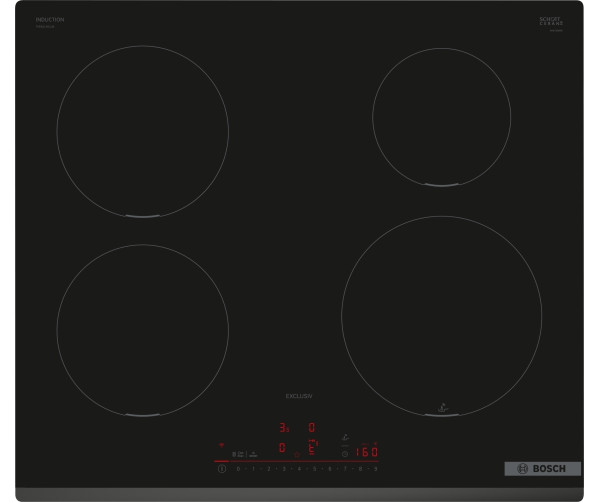Select the front right zone display showing E
This screenshot has height=502, width=598.
click(313, 447)
